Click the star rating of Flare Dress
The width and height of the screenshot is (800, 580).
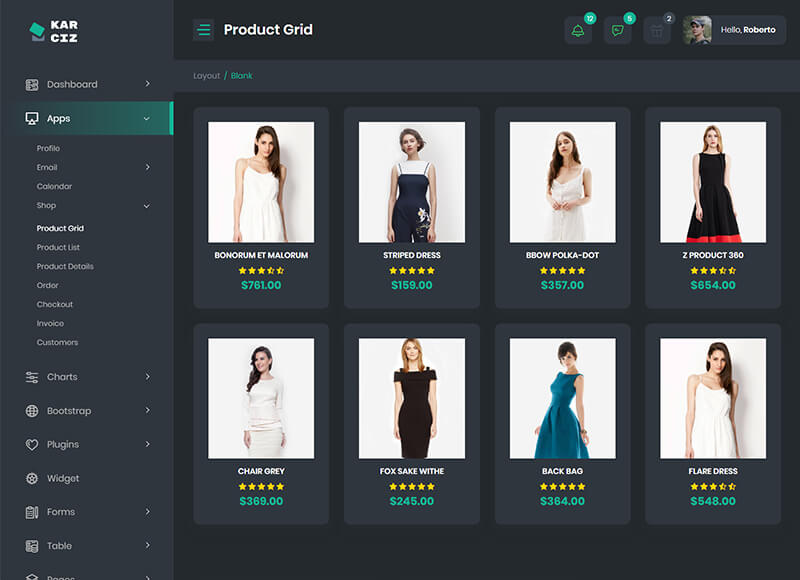point(712,486)
